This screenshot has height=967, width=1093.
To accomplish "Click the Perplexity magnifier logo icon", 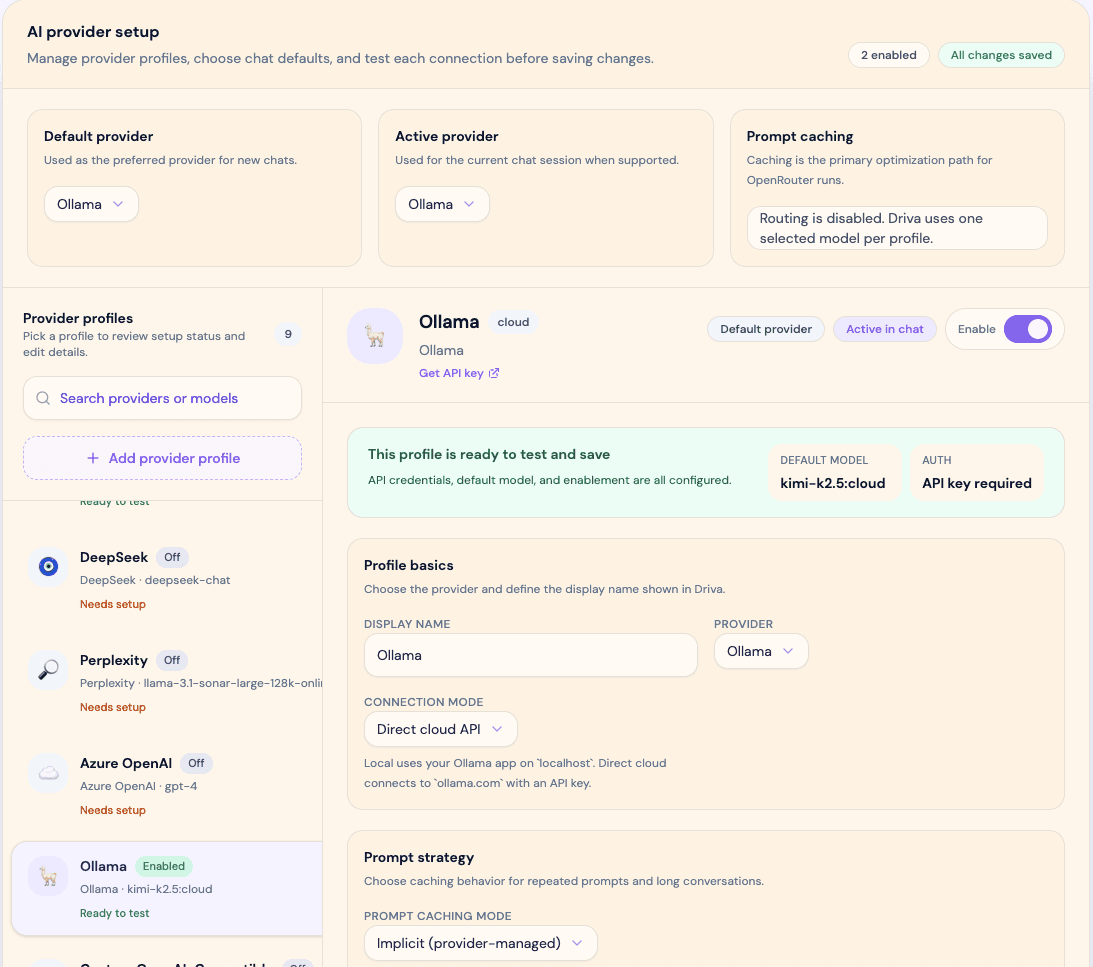I will (x=48, y=670).
